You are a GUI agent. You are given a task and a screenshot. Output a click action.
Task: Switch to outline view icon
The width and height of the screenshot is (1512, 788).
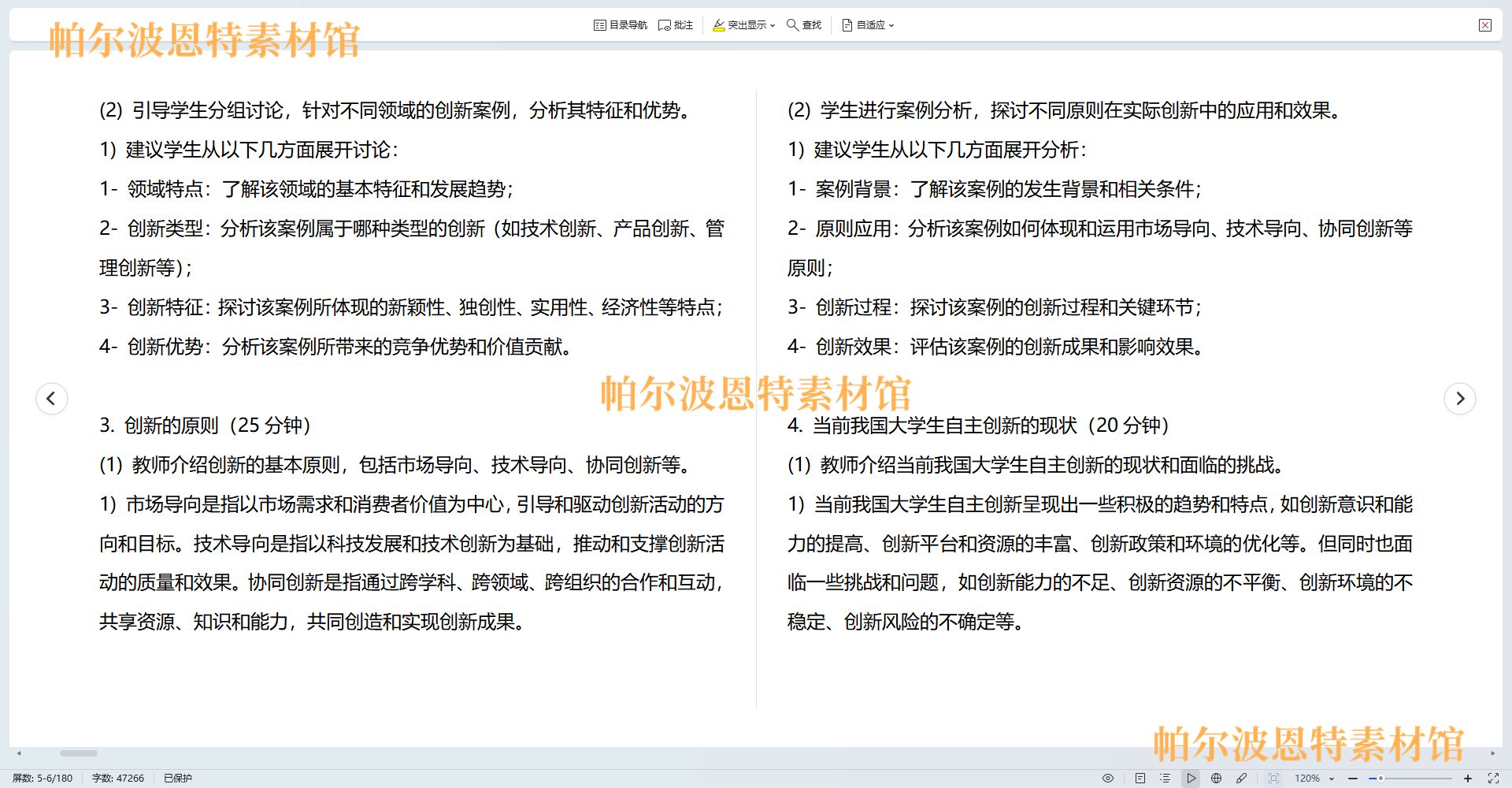click(x=1165, y=778)
